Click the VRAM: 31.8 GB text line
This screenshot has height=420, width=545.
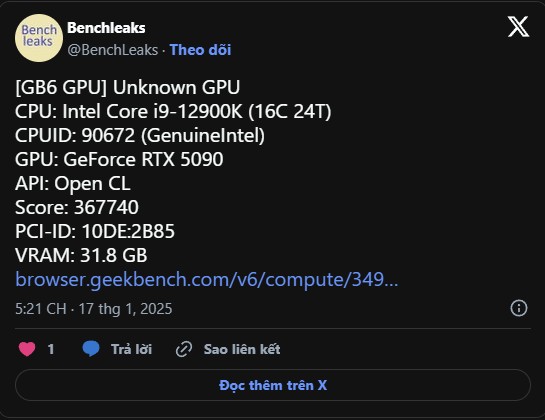coord(81,255)
